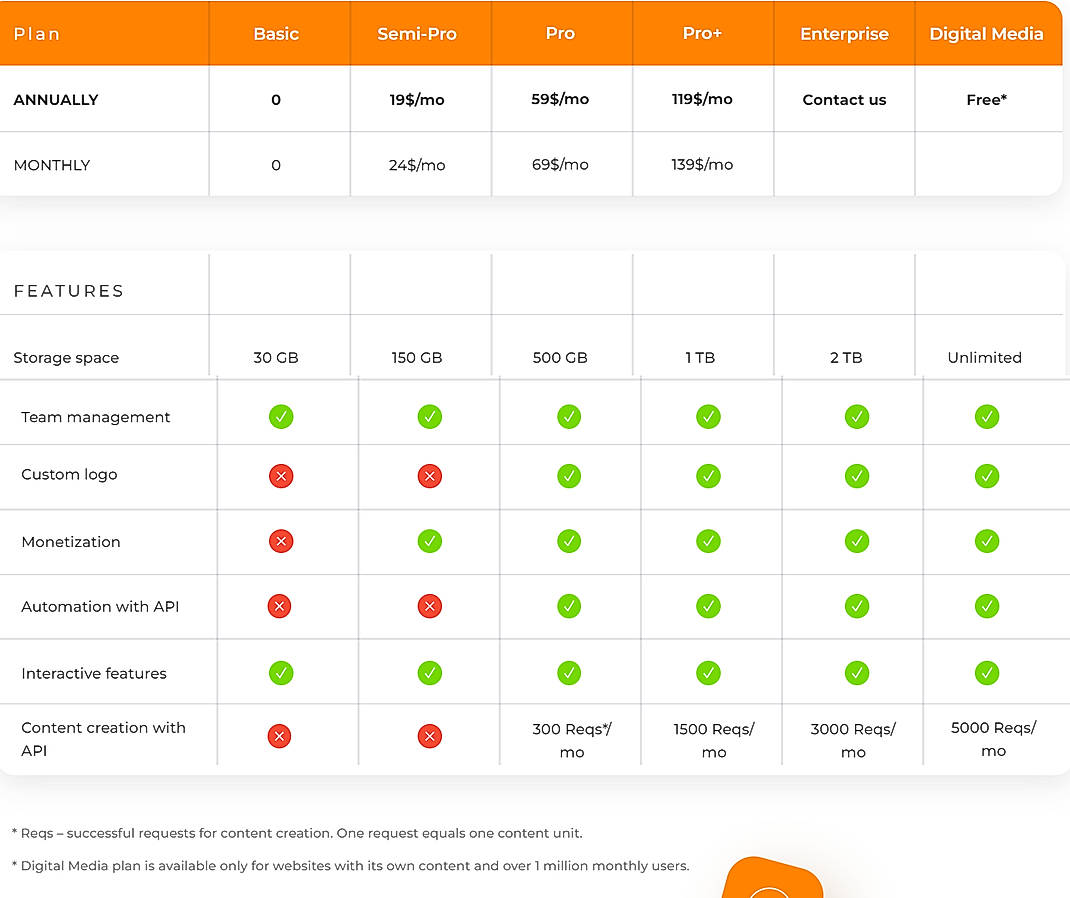Disable Team management for the Pro plan

coord(569,416)
